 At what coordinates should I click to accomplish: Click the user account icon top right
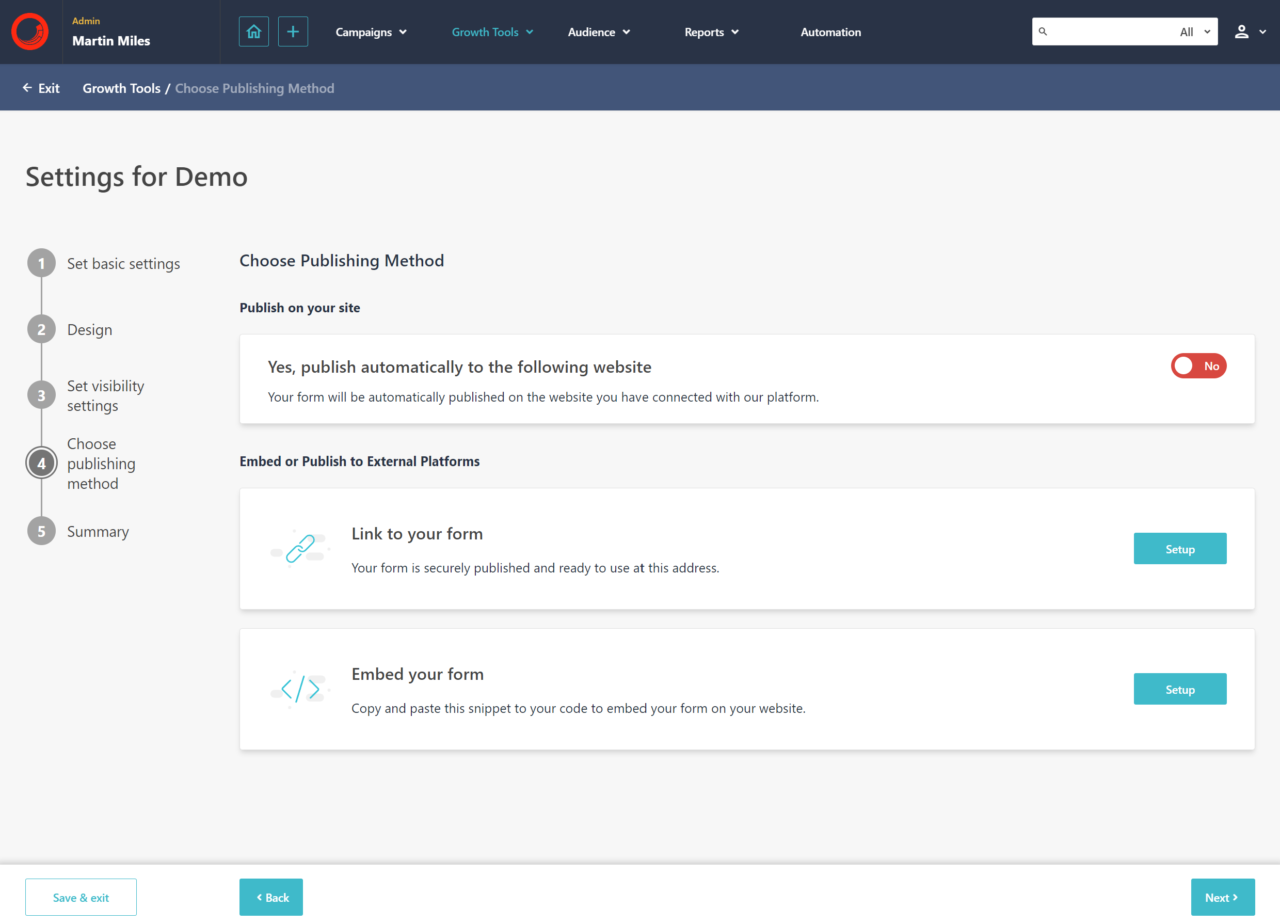pos(1240,31)
